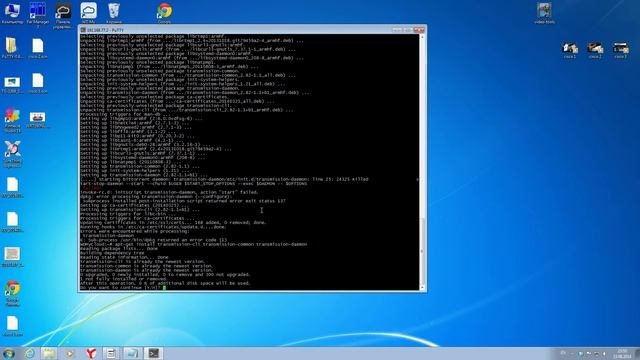
Task: Click the PuTTY scrollbar up arrow
Action: (x=422, y=37)
